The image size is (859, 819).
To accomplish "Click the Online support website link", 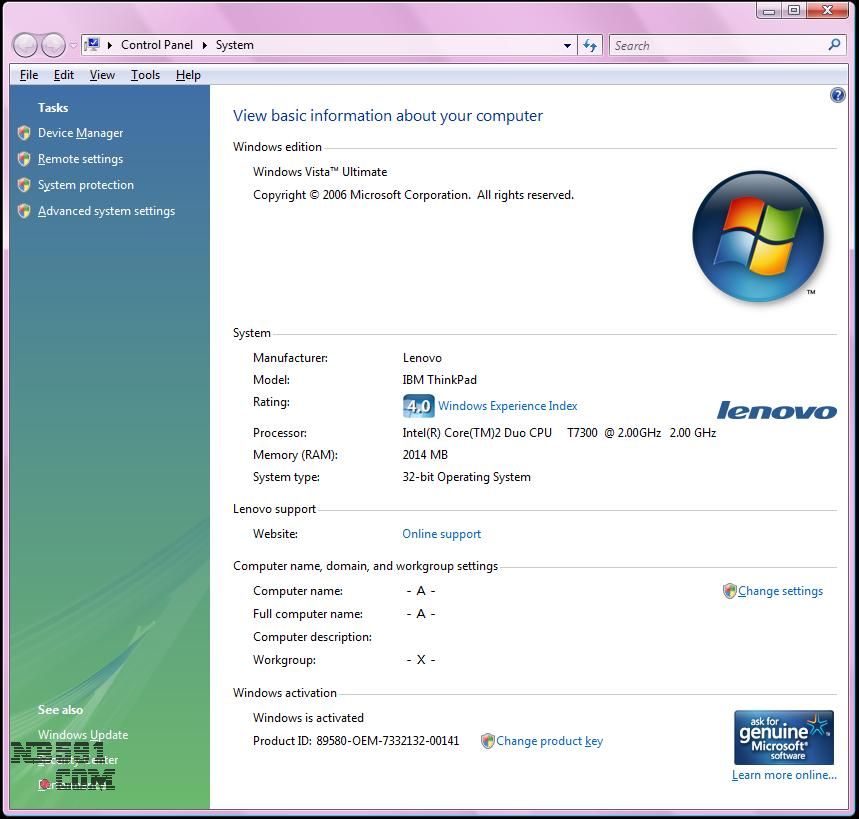I will pyautogui.click(x=441, y=534).
